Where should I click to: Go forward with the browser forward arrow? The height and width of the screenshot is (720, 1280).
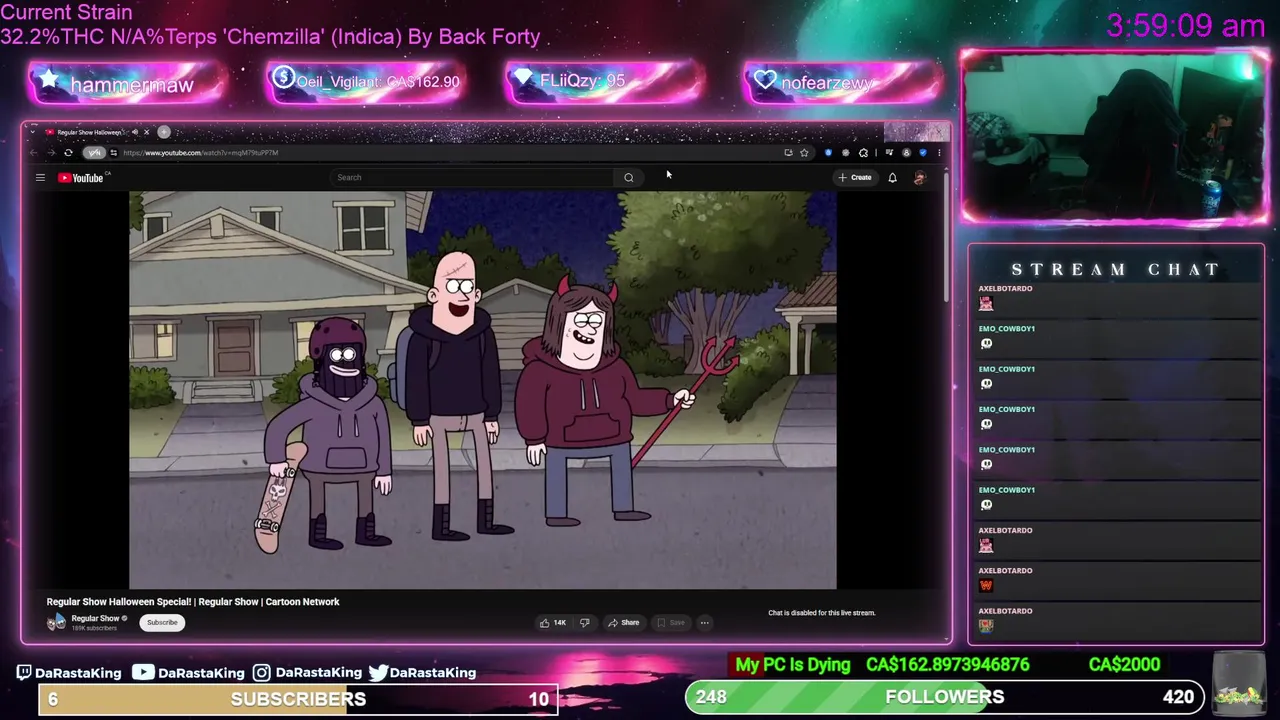pyautogui.click(x=50, y=153)
